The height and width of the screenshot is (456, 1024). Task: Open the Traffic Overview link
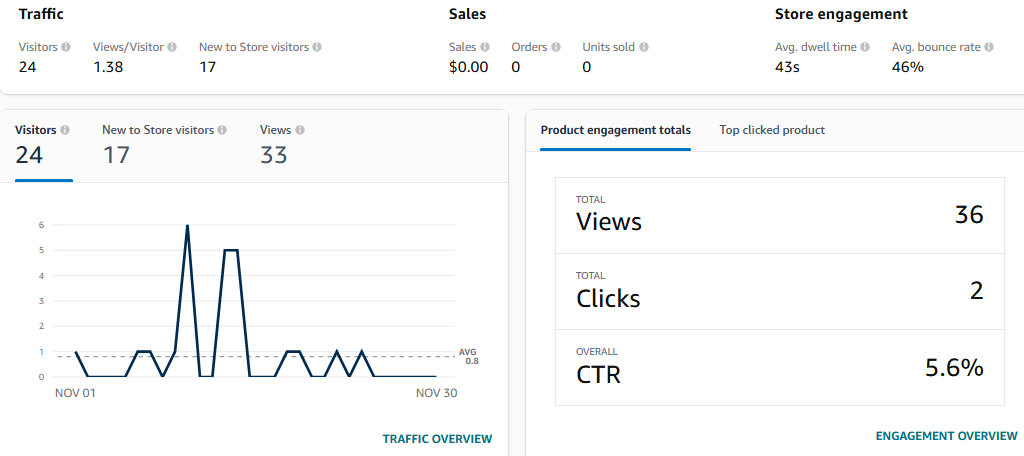[437, 439]
